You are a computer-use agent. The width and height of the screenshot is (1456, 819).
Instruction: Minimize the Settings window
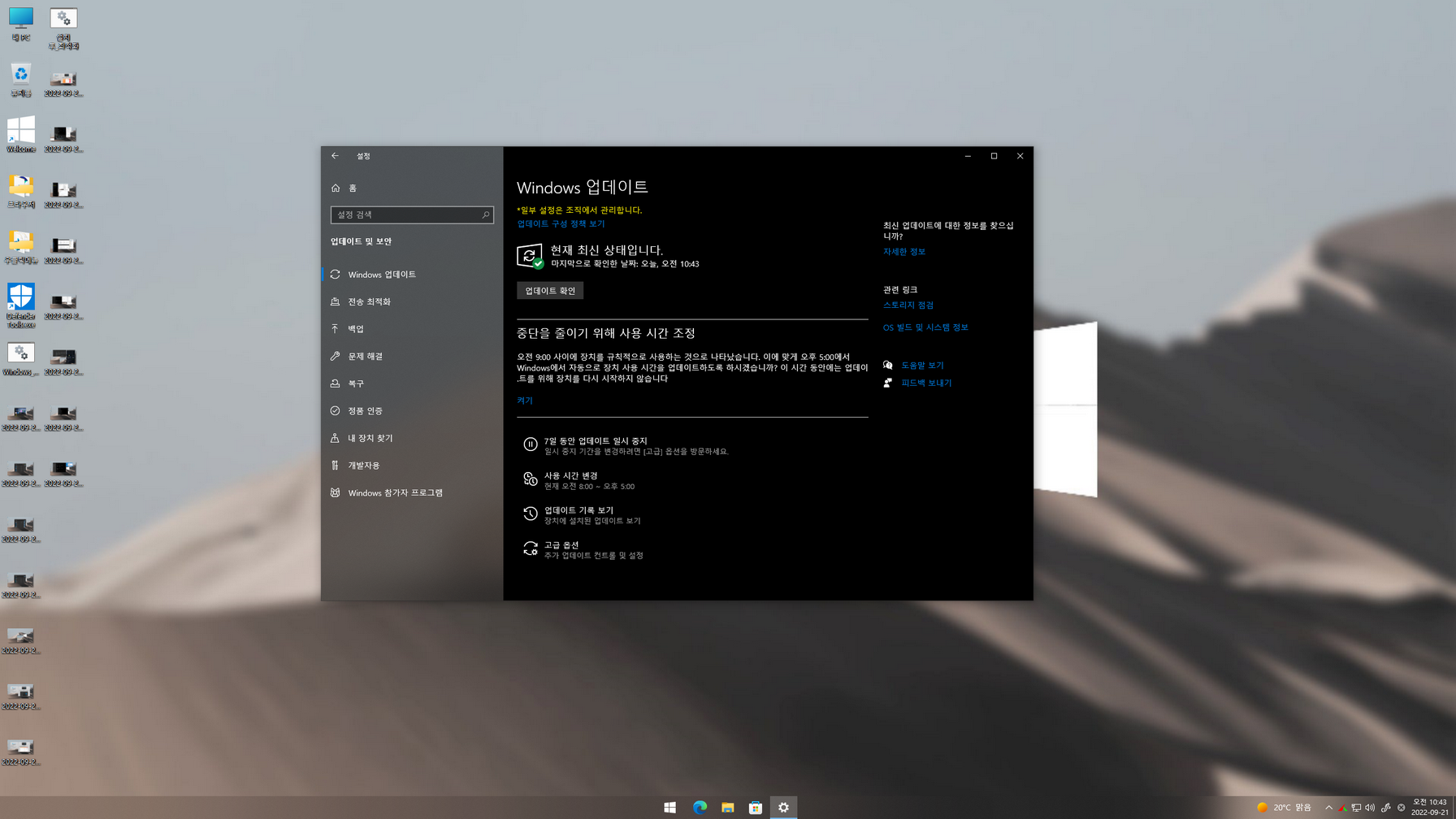968,156
